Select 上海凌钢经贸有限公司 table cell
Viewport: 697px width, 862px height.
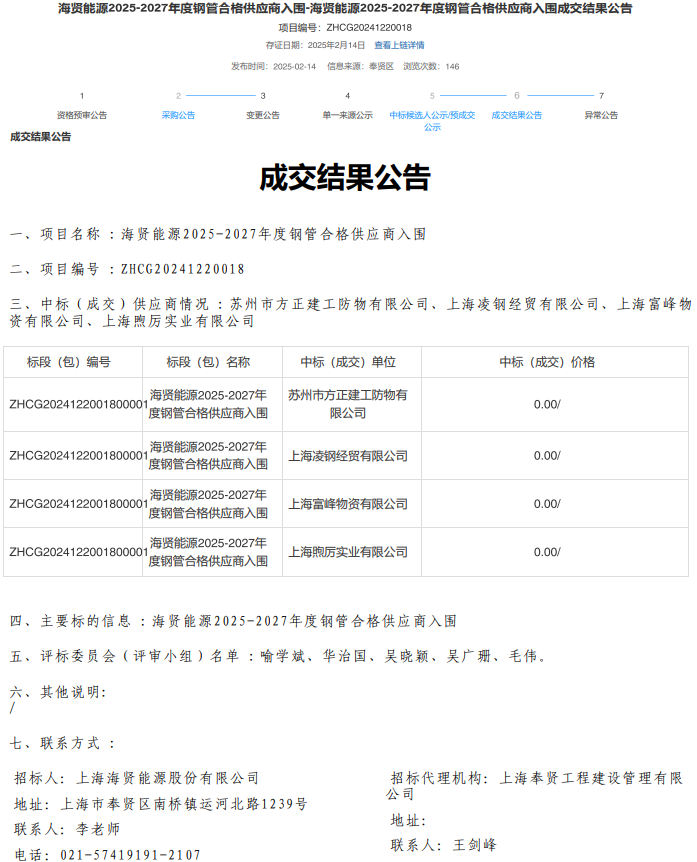347,456
